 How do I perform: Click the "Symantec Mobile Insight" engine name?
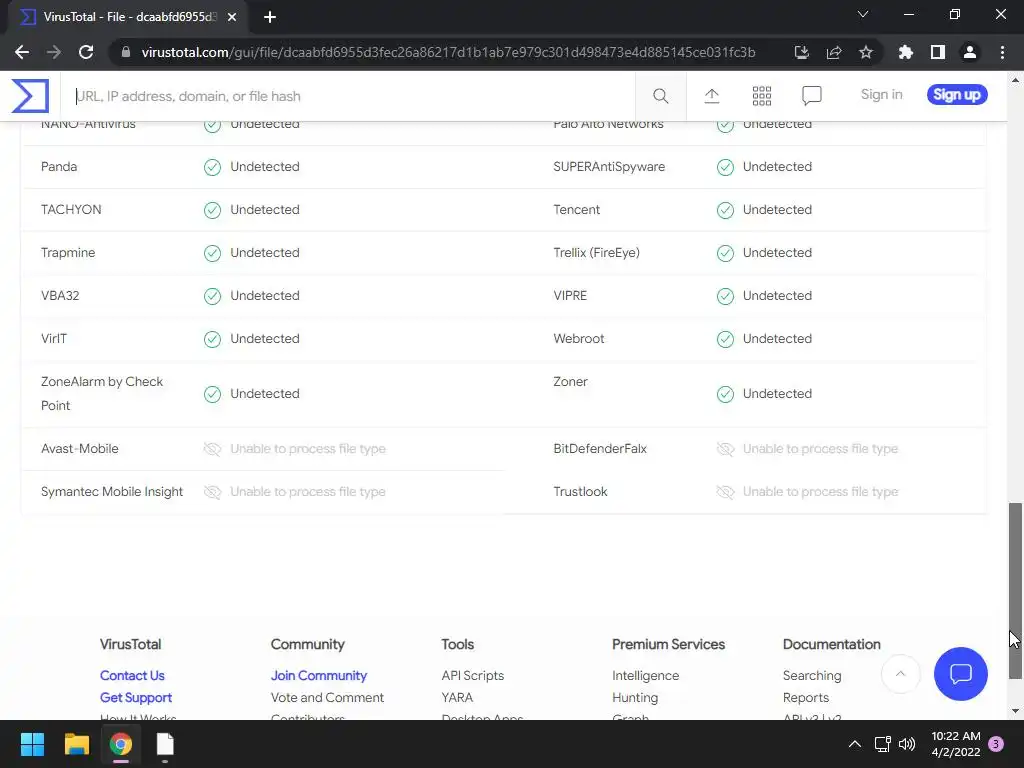tap(112, 492)
